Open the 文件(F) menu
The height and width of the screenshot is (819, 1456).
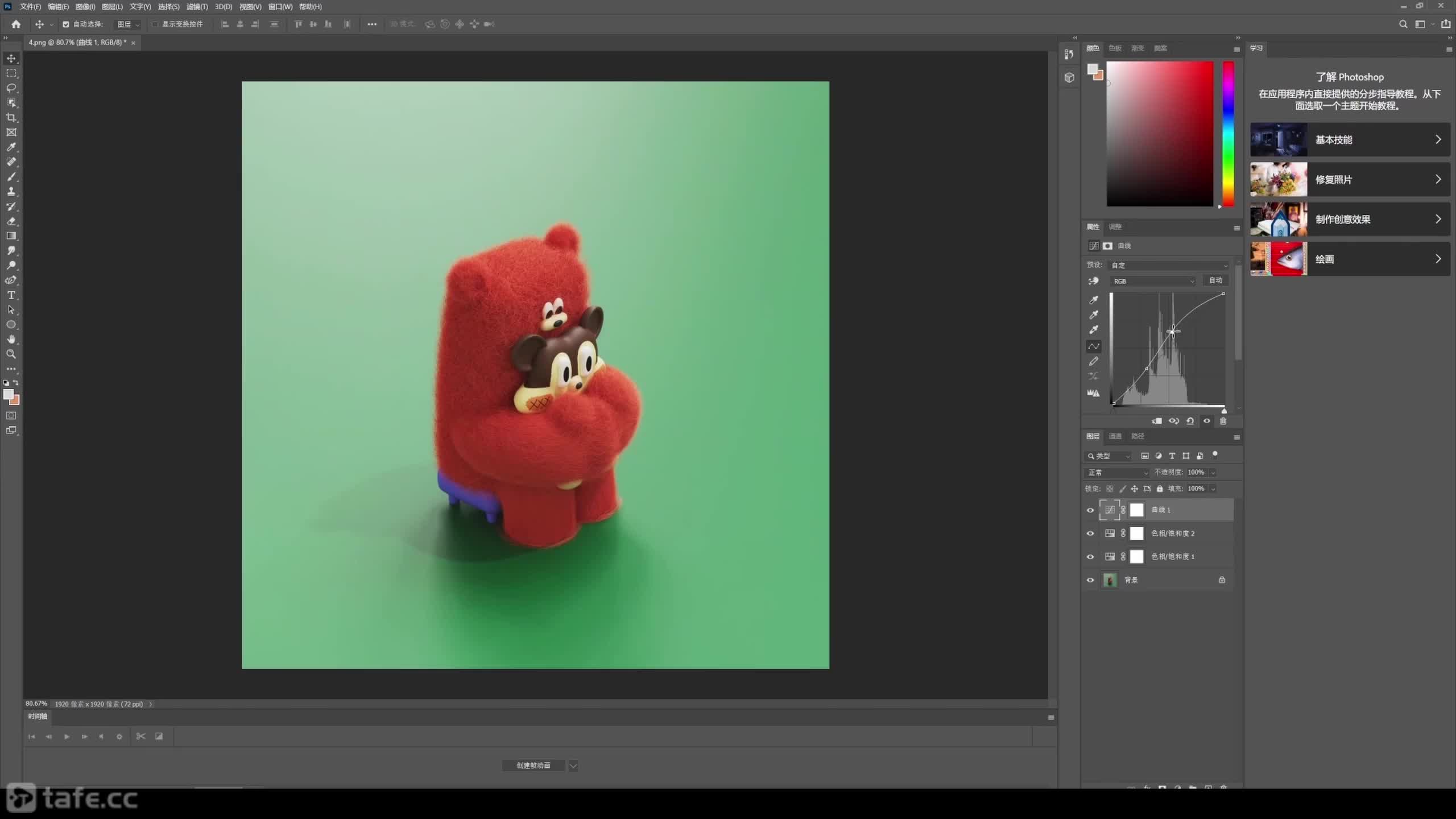coord(30,7)
